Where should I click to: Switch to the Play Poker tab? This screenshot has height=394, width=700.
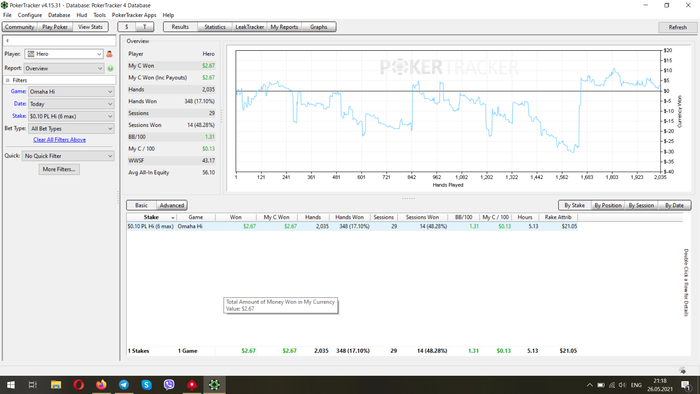tap(55, 27)
